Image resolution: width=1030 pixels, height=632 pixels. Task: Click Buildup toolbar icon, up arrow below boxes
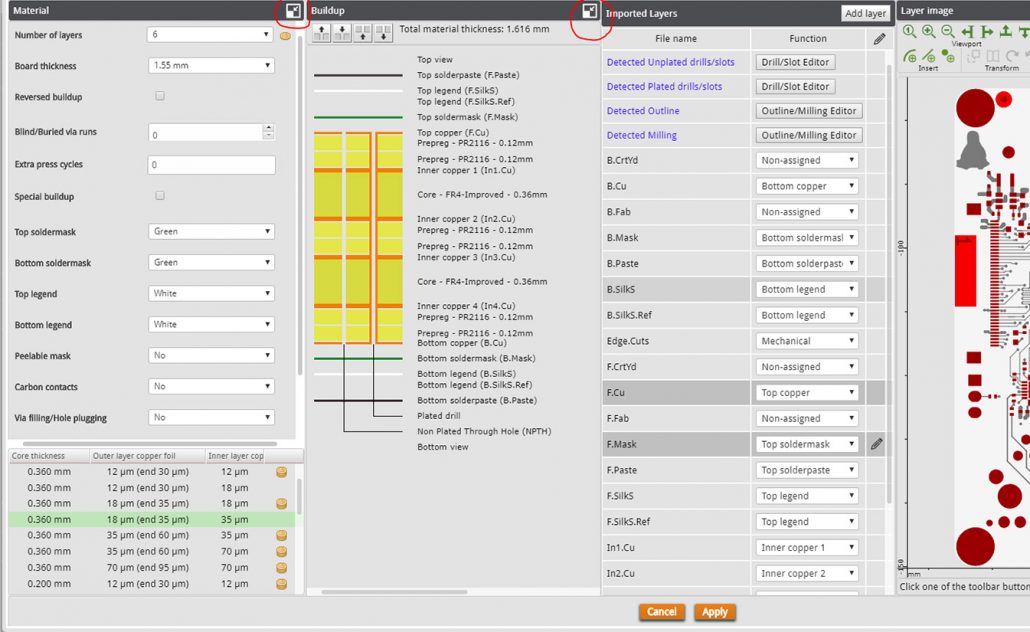tap(363, 33)
